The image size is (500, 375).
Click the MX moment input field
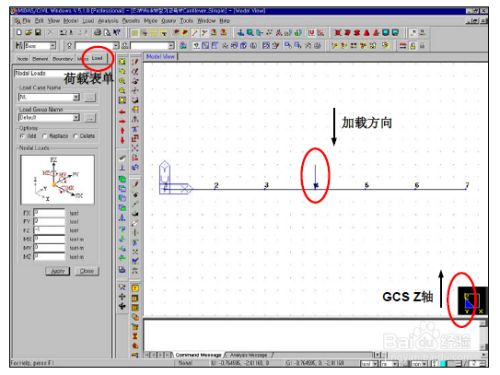tap(49, 239)
